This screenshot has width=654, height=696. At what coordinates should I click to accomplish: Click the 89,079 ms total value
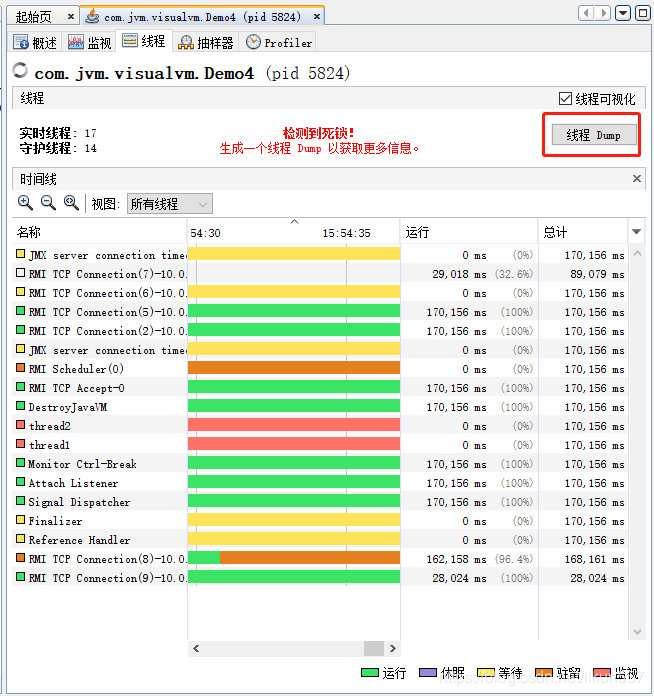click(597, 274)
